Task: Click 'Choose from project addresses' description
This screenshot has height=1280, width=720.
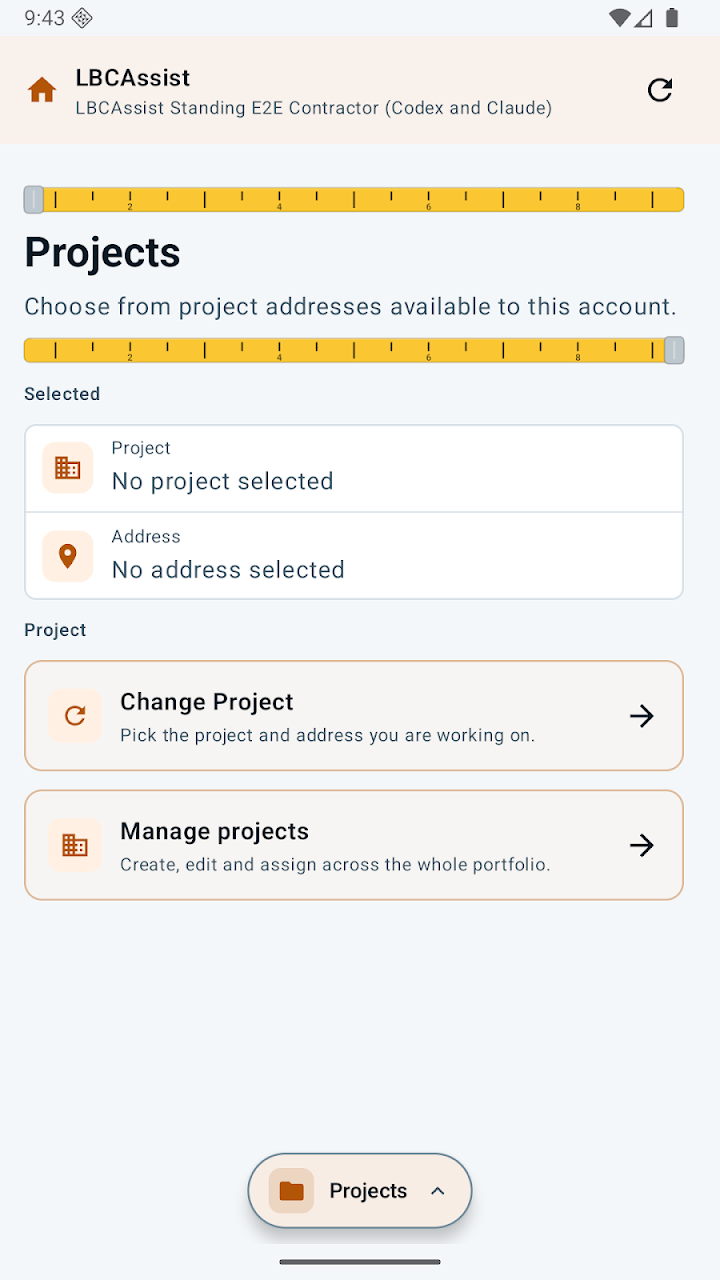Action: (350, 307)
